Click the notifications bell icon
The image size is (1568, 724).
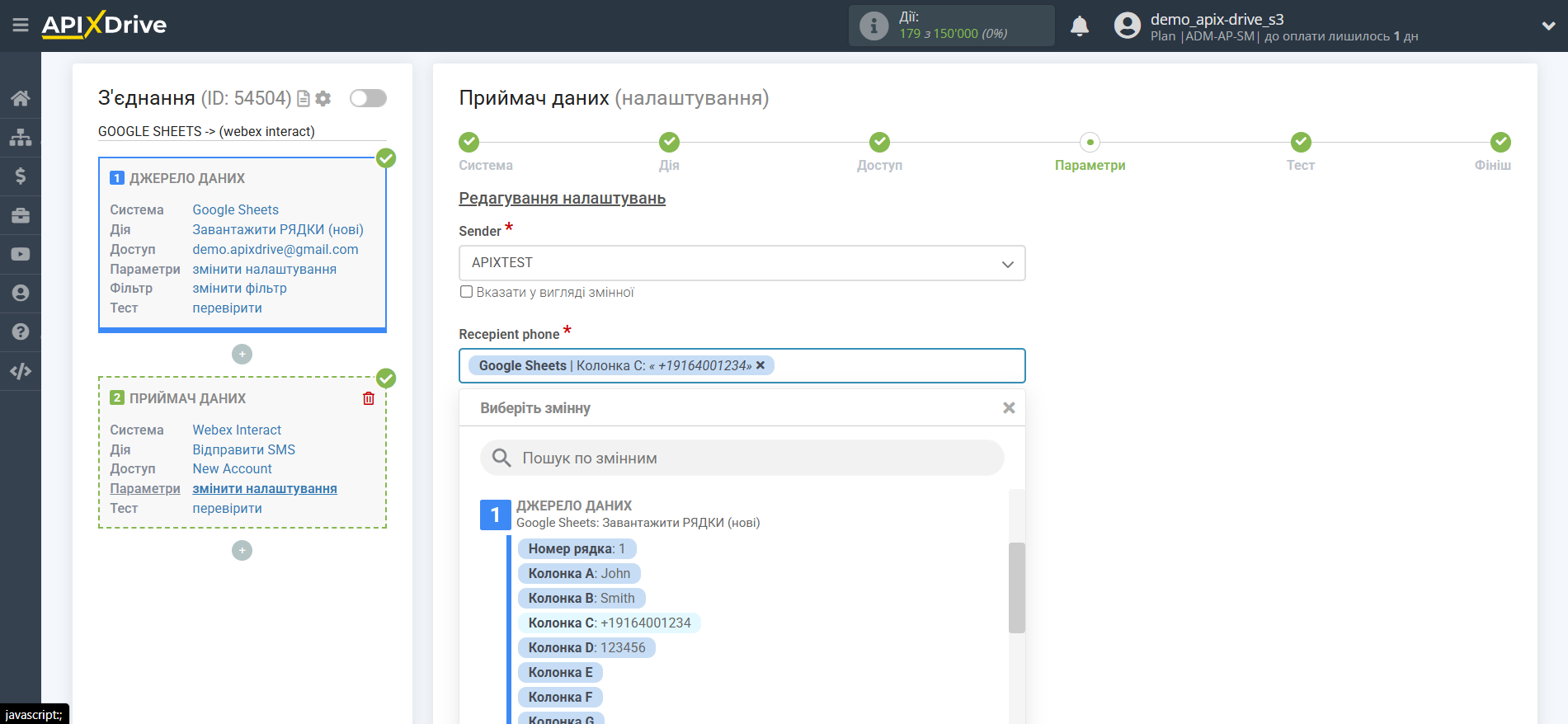(1079, 26)
